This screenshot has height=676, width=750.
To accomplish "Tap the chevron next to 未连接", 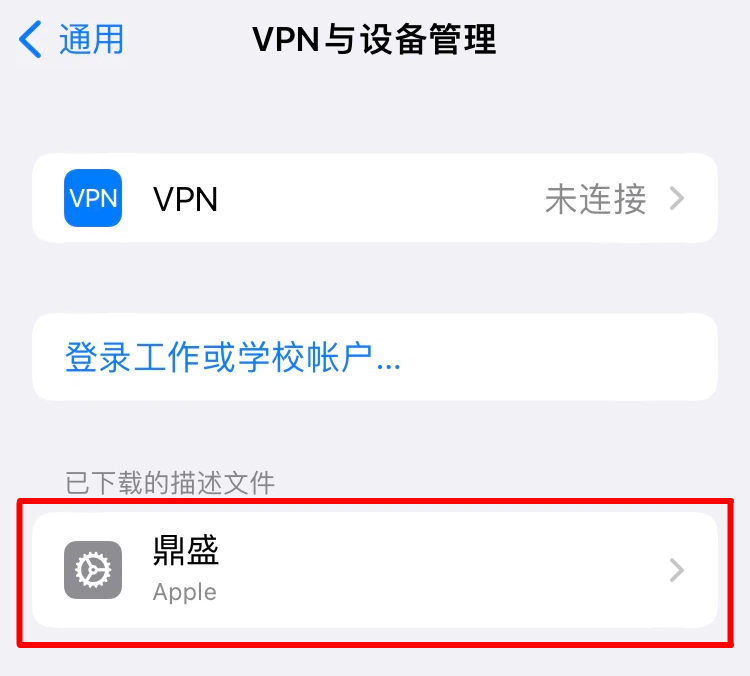I will point(677,199).
